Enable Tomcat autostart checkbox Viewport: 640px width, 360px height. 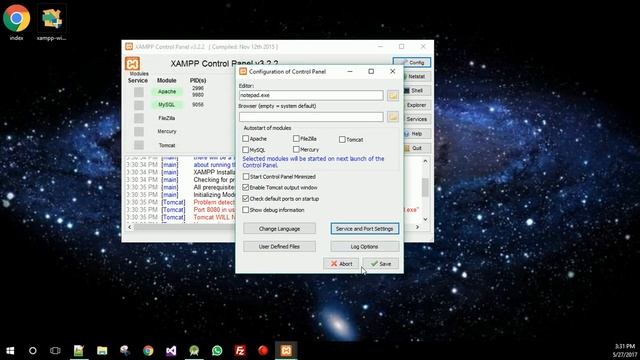coord(342,140)
